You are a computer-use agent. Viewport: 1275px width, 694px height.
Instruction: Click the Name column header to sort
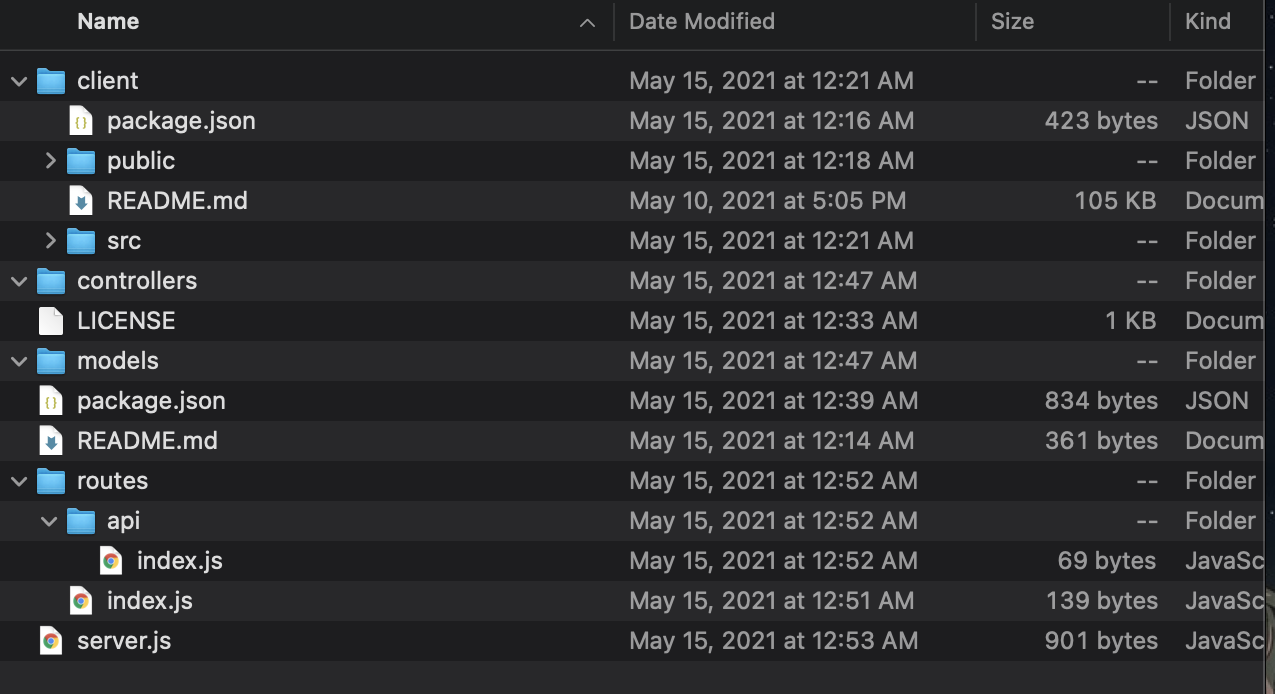(108, 21)
